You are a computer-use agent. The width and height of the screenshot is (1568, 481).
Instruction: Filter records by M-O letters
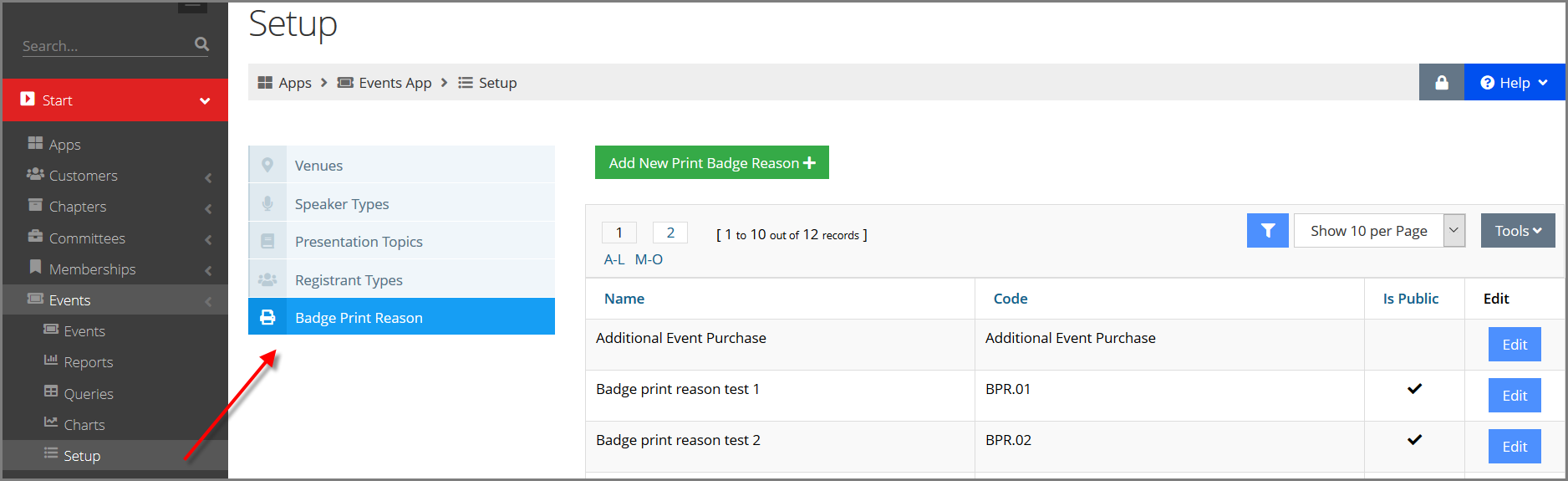click(649, 259)
